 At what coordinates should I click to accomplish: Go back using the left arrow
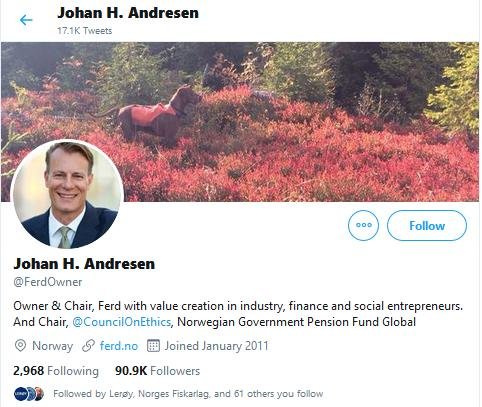26,20
